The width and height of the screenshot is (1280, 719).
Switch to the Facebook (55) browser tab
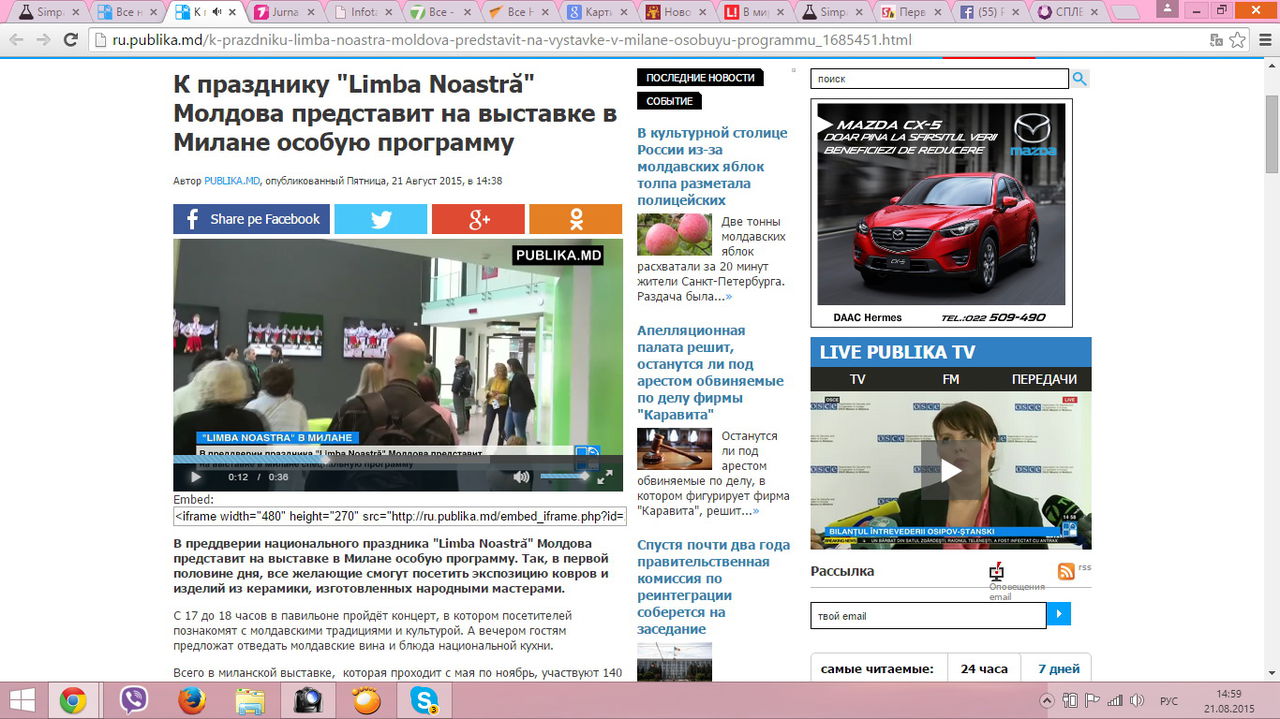pos(987,13)
